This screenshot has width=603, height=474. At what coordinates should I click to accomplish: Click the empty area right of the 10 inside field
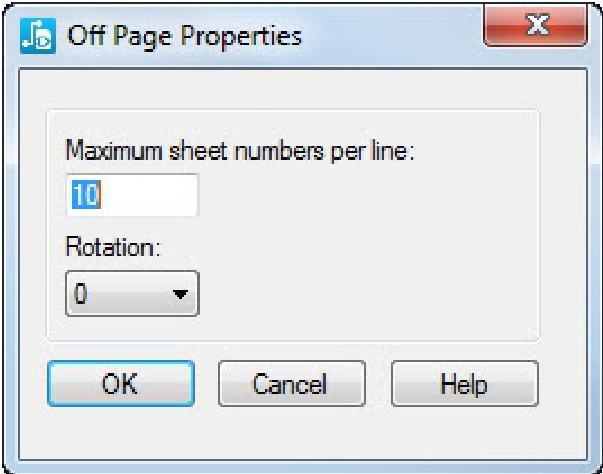[x=150, y=196]
